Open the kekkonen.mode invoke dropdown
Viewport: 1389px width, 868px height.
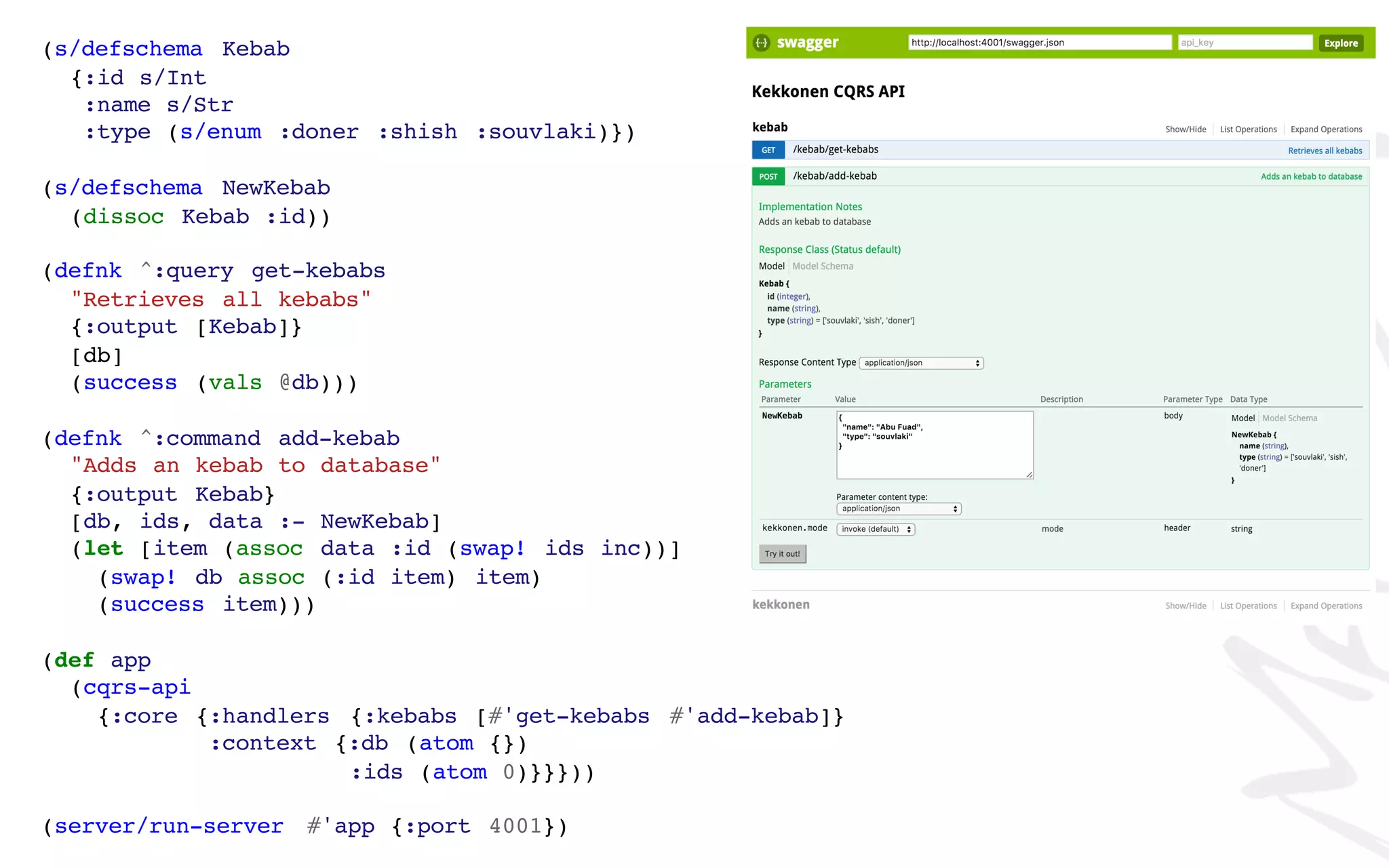point(876,529)
